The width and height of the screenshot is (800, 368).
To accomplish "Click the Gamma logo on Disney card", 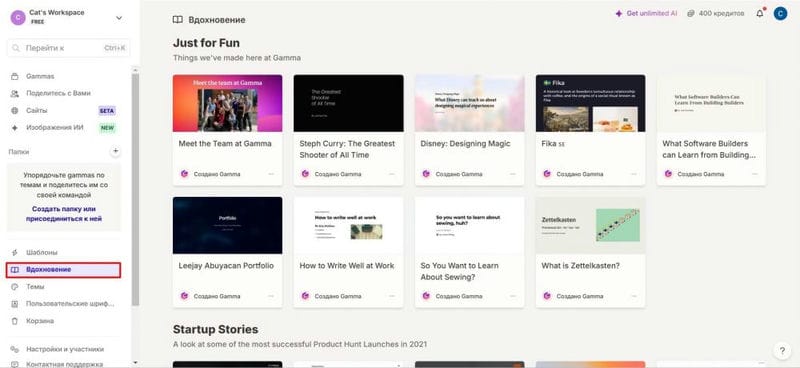I will click(426, 174).
